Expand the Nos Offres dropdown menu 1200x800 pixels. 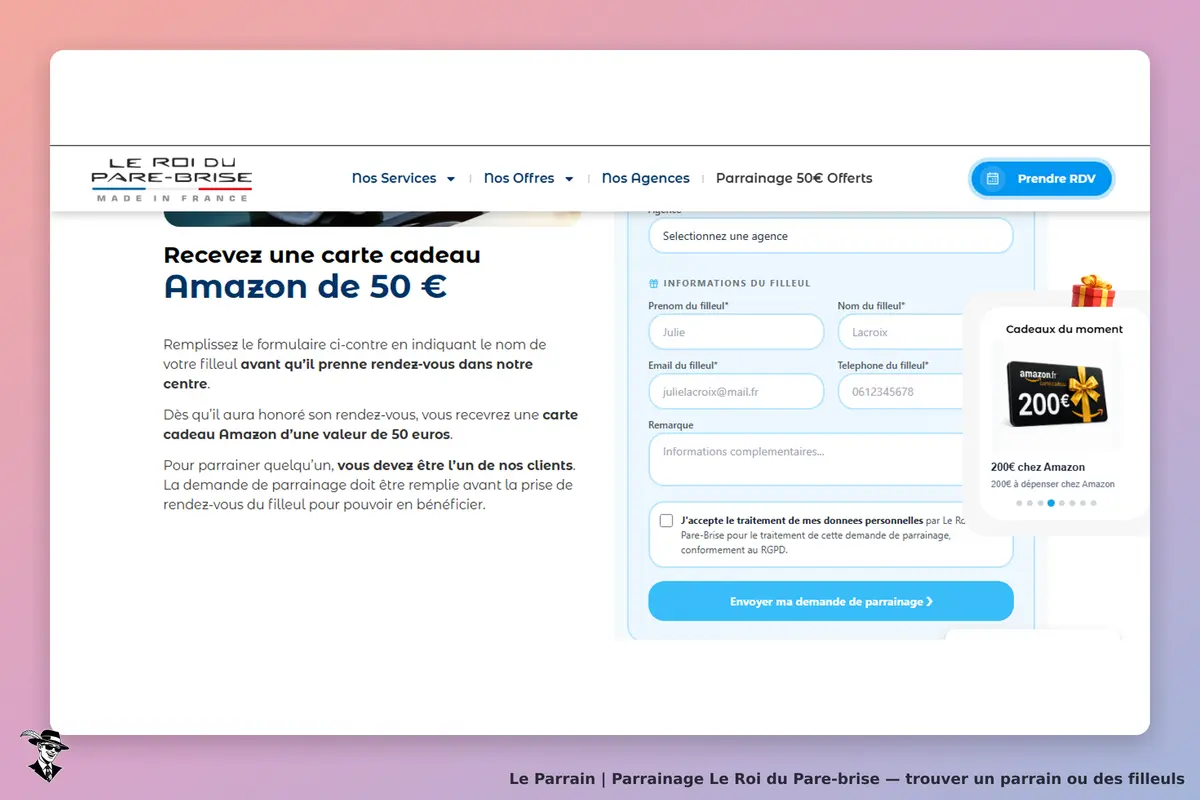528,178
